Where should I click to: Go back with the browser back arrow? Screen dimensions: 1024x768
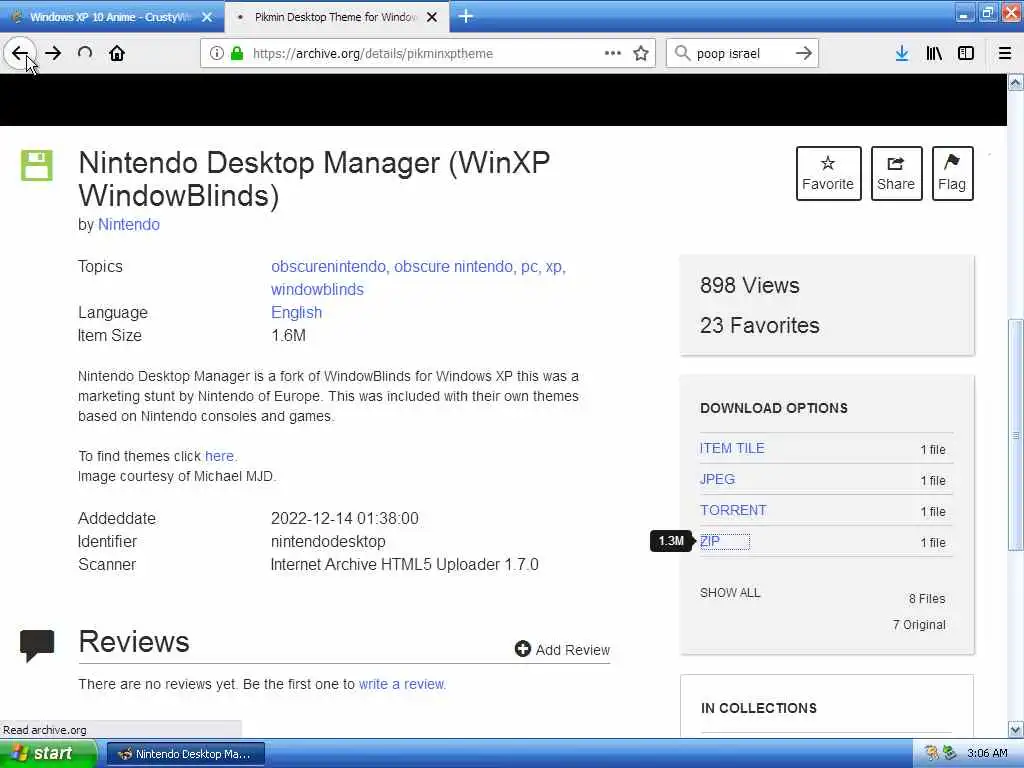coord(20,54)
